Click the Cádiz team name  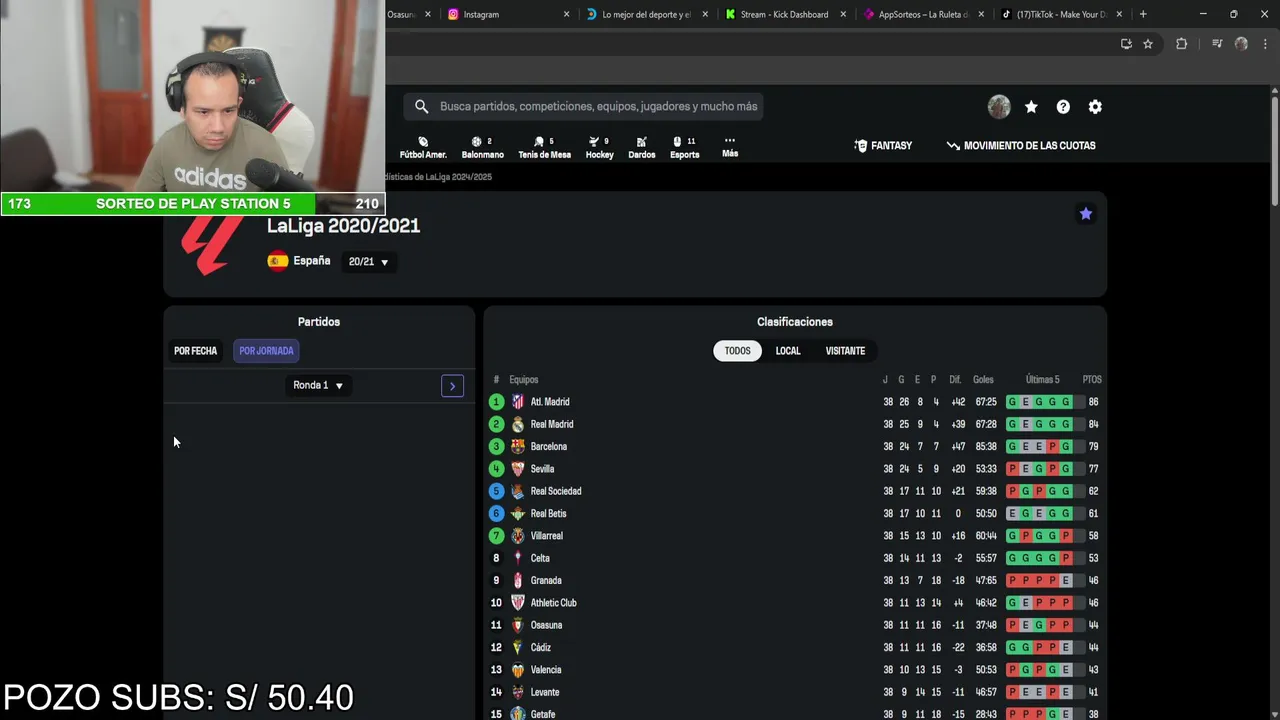click(x=541, y=648)
